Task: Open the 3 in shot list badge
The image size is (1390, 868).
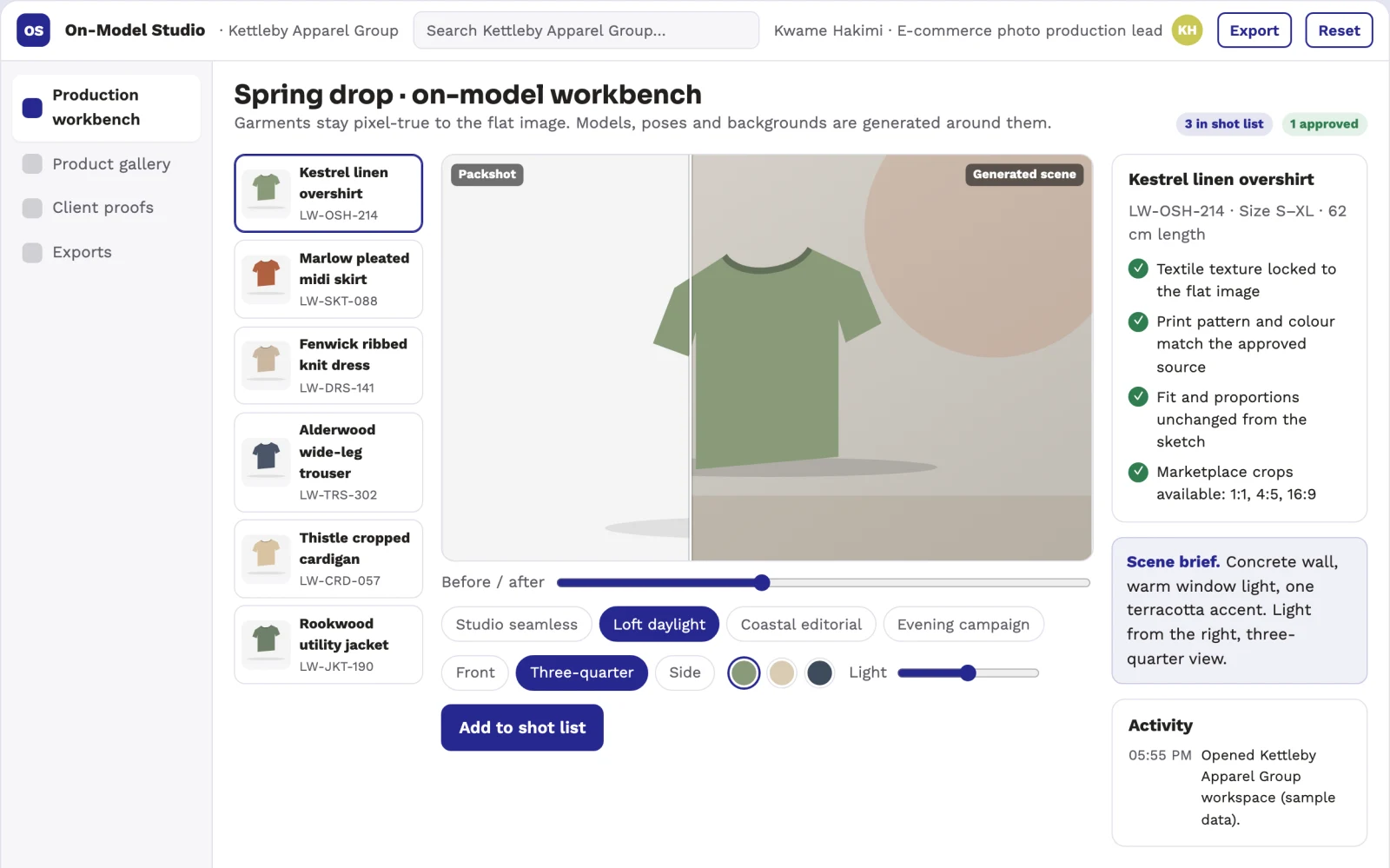Action: click(1224, 123)
